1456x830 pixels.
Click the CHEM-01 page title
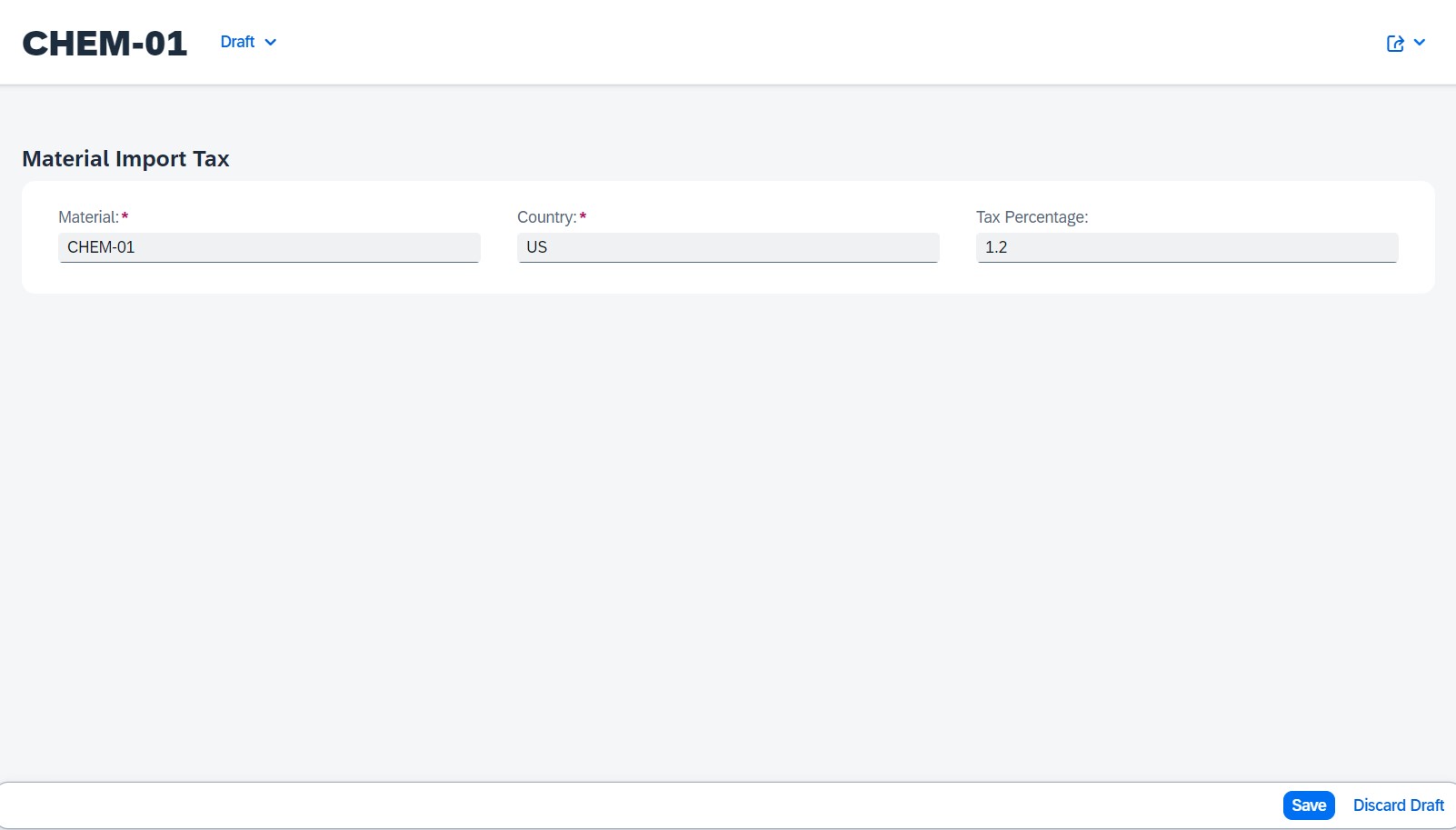tap(104, 42)
